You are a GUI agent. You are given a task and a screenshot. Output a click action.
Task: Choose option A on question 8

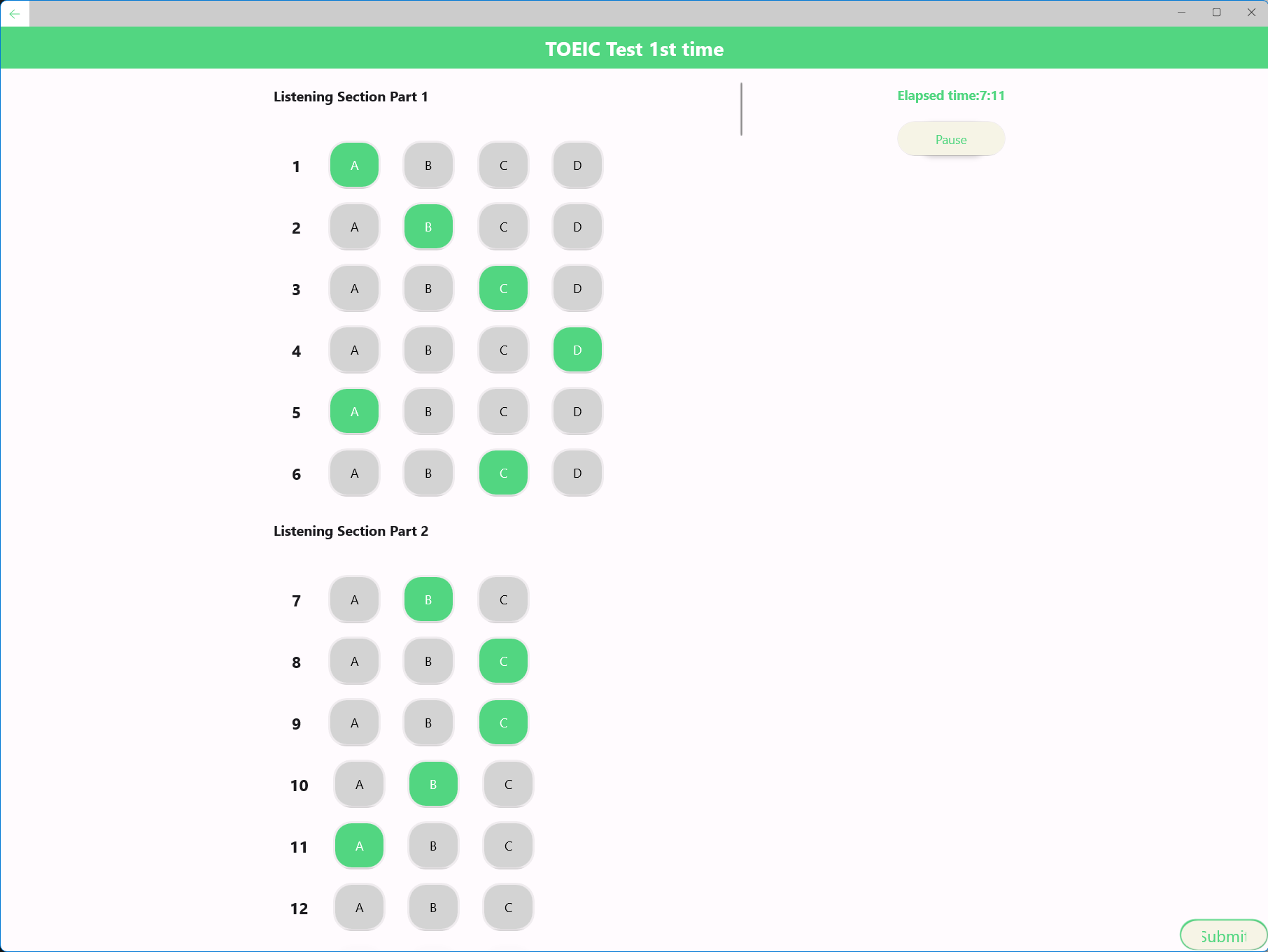click(x=355, y=662)
